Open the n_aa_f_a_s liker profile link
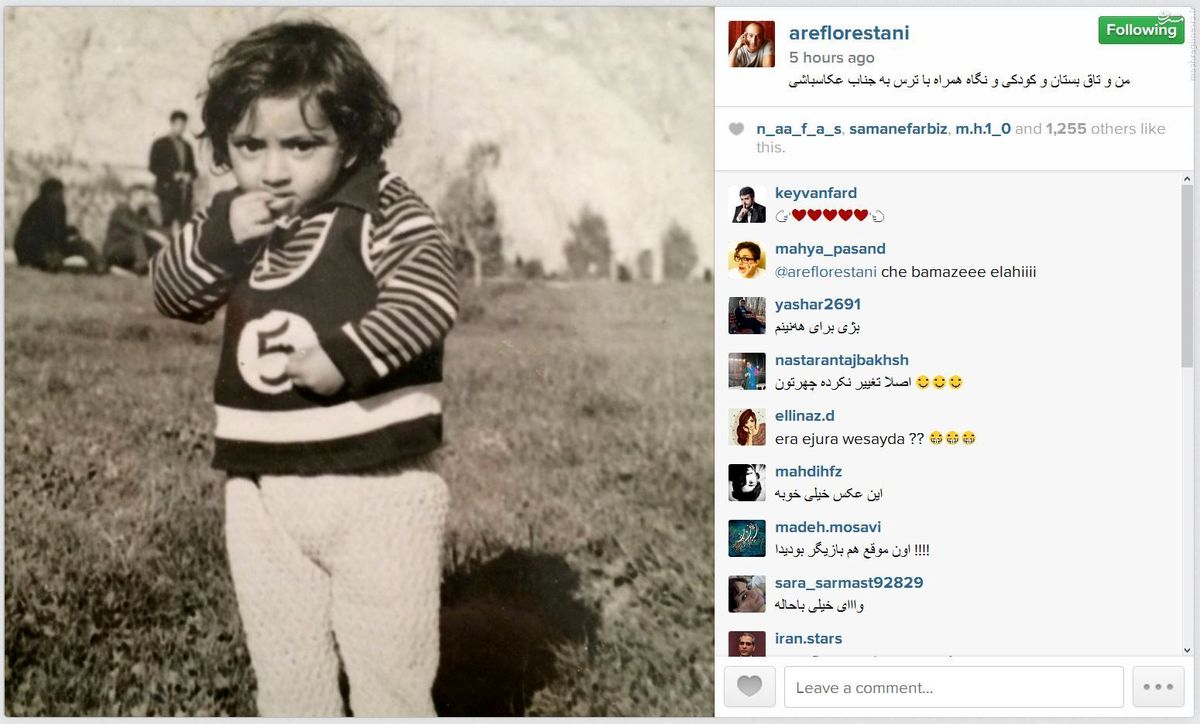1200x724 pixels. [798, 129]
